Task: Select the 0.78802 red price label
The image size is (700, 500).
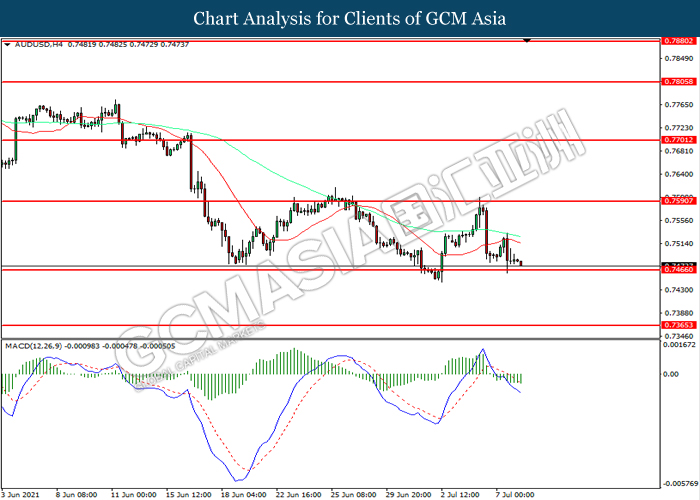Action: [x=679, y=41]
